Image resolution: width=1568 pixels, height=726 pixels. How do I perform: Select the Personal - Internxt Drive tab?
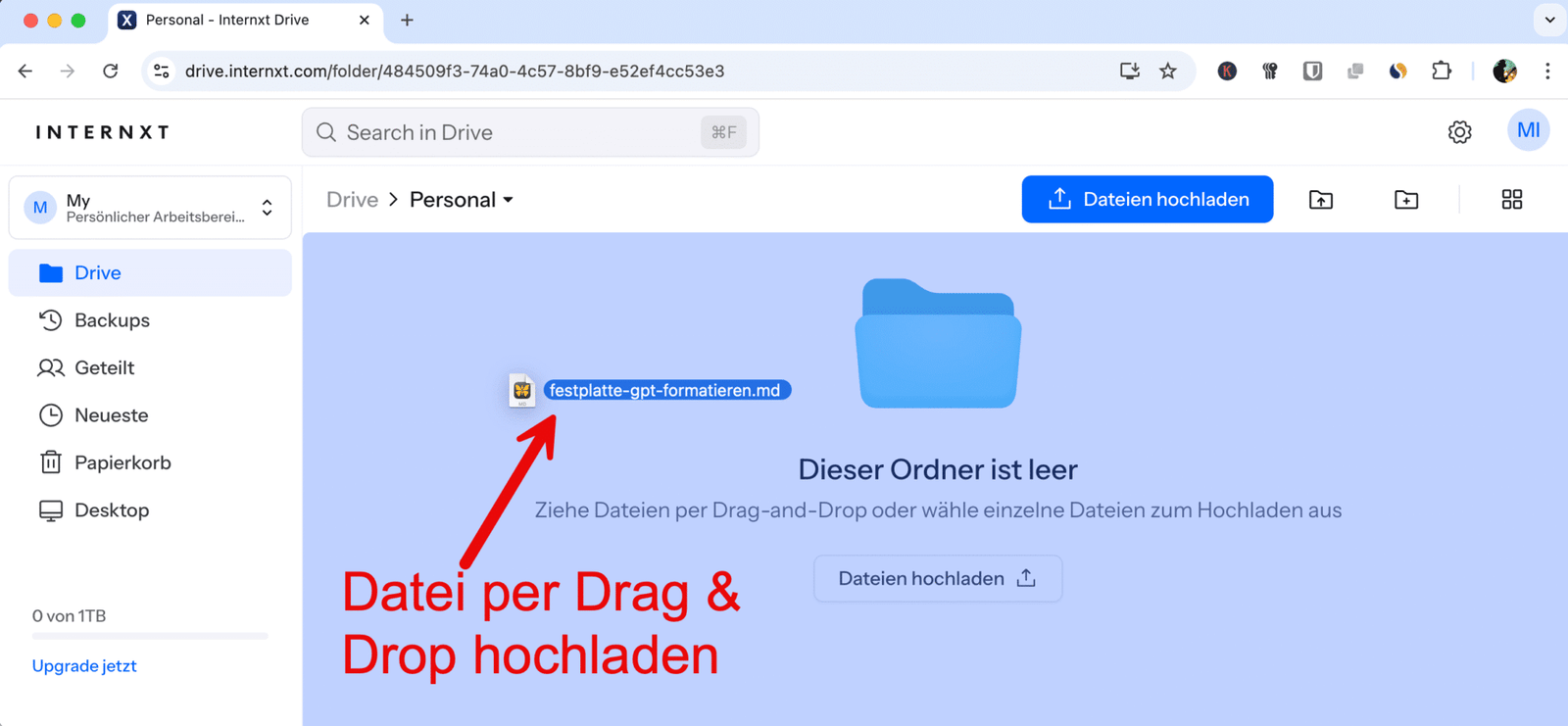pos(245,21)
